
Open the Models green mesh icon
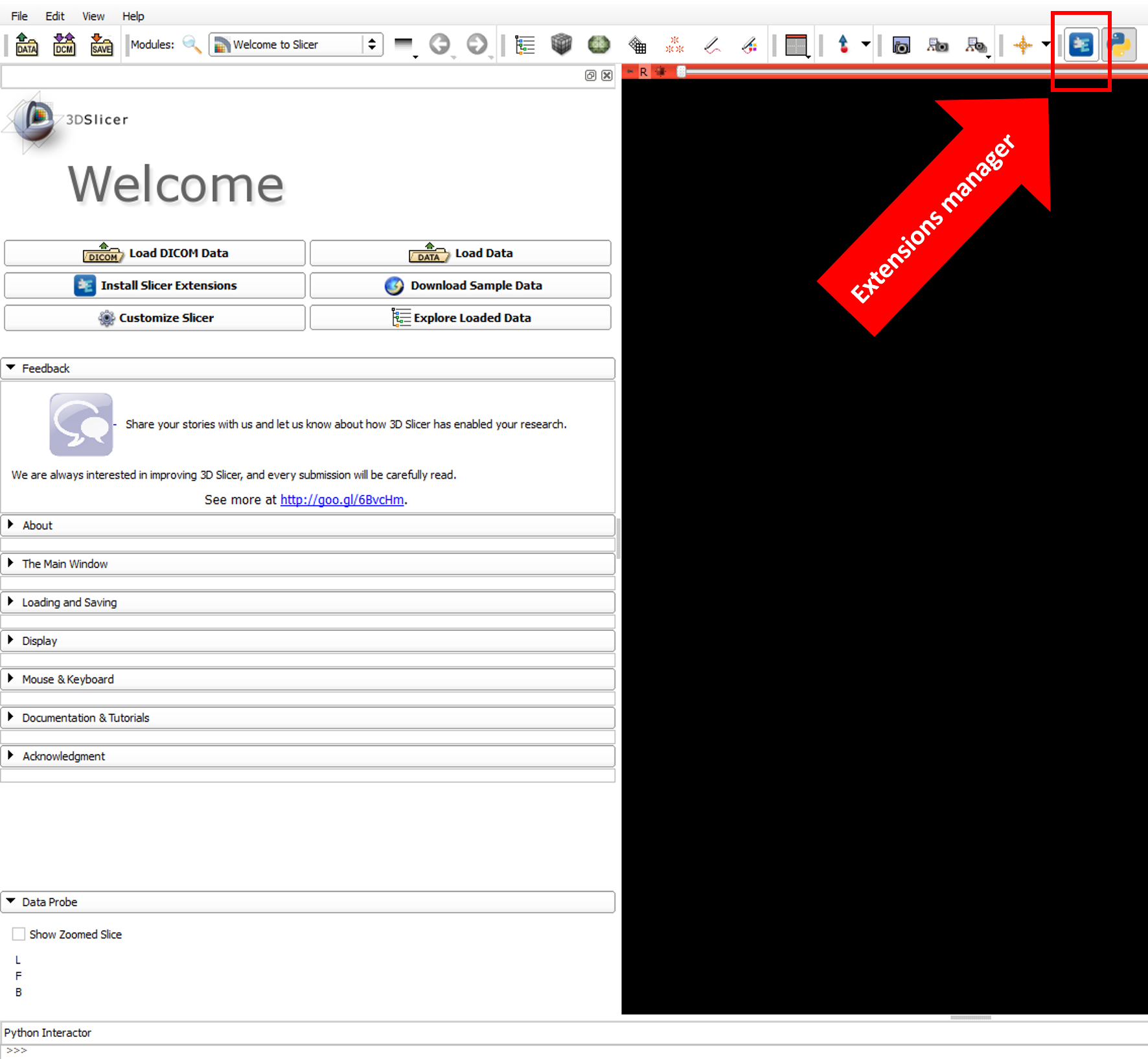(x=599, y=45)
